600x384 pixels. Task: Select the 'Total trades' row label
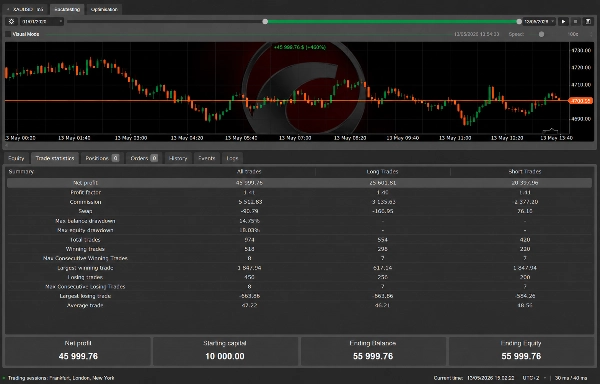pos(85,240)
